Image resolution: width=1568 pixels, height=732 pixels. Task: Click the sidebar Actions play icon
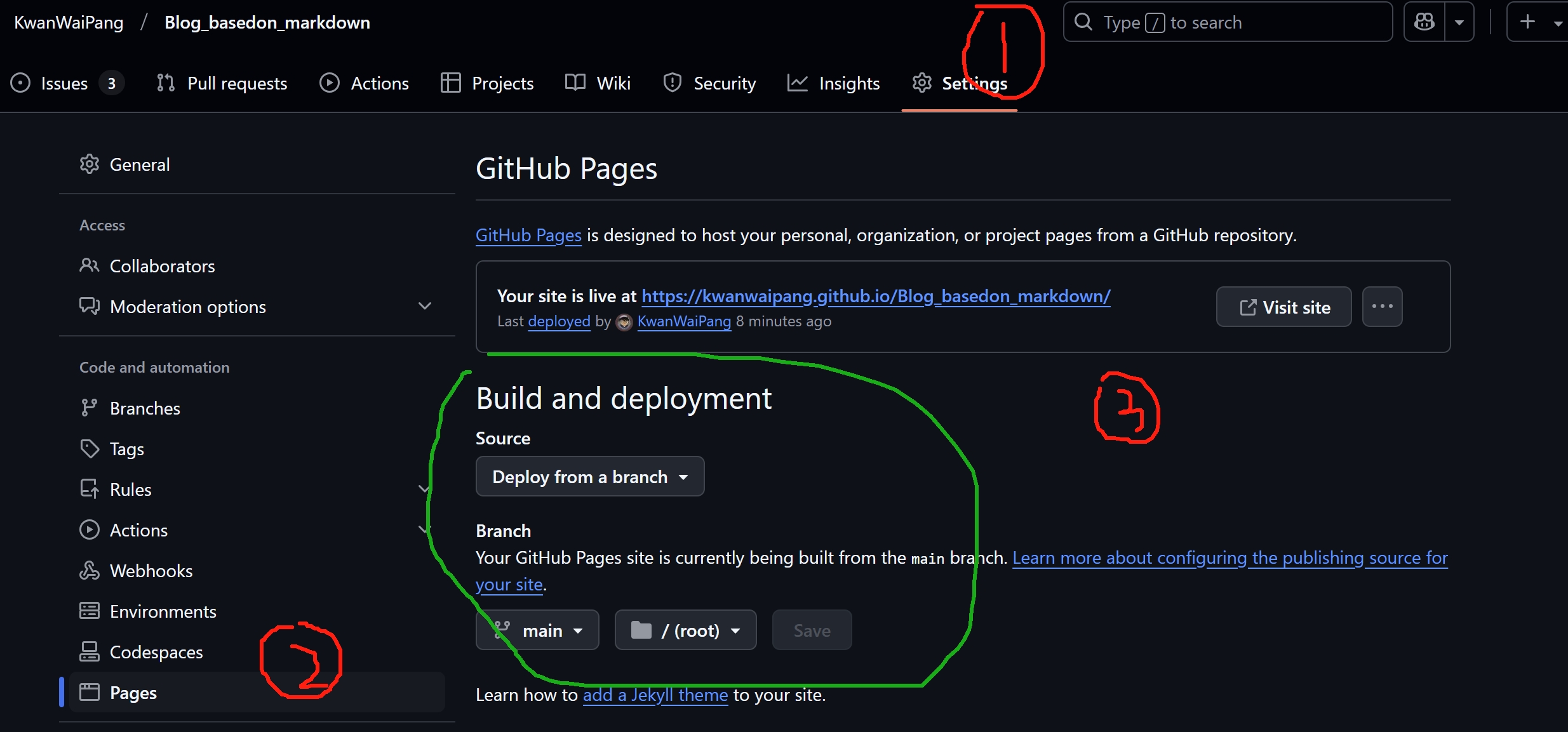coord(90,529)
